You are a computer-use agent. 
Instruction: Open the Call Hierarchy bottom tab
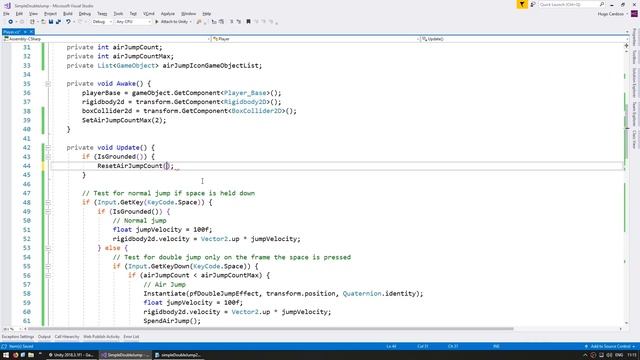pyautogui.click(x=67, y=337)
